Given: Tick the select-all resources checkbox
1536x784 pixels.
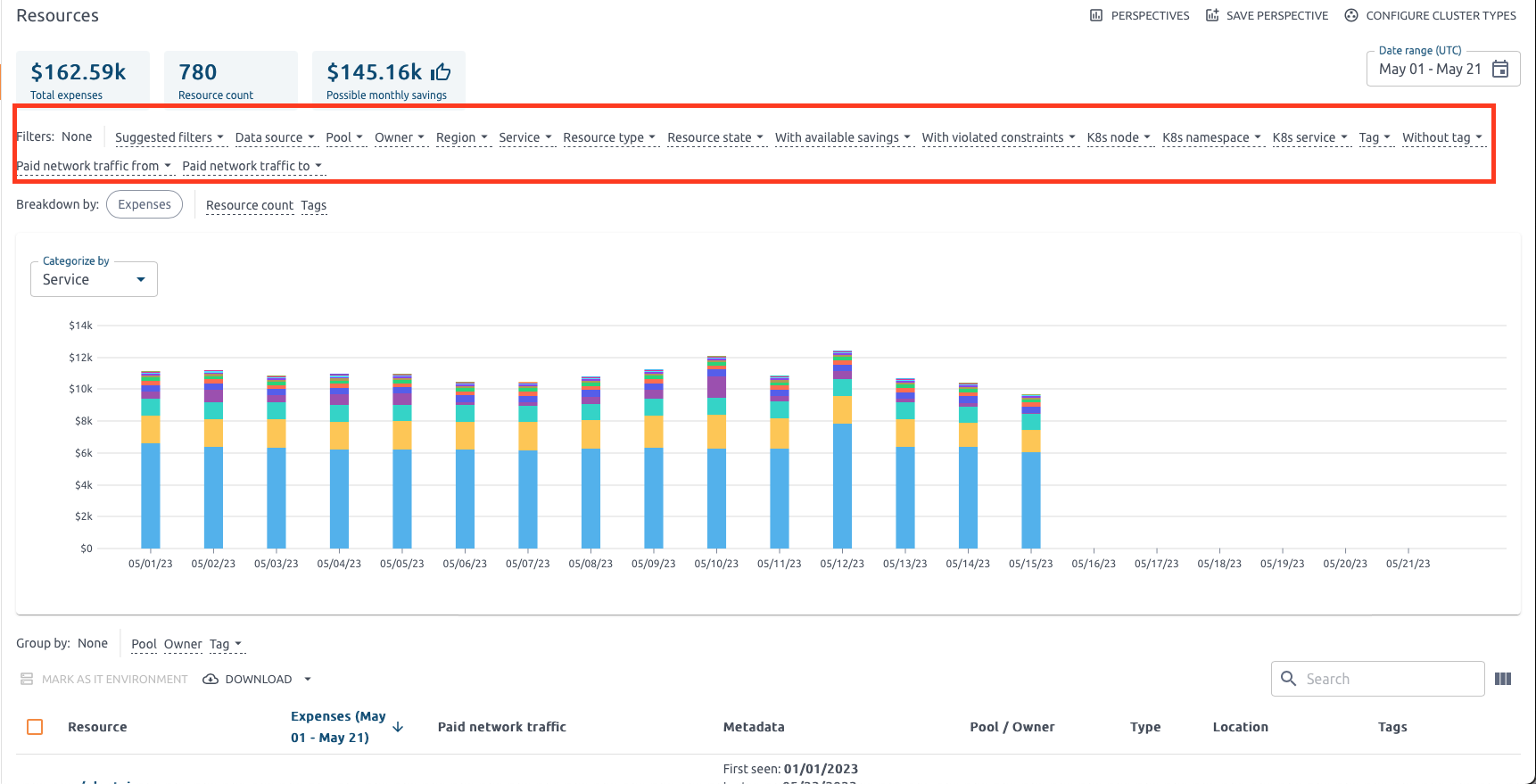Looking at the screenshot, I should [35, 727].
